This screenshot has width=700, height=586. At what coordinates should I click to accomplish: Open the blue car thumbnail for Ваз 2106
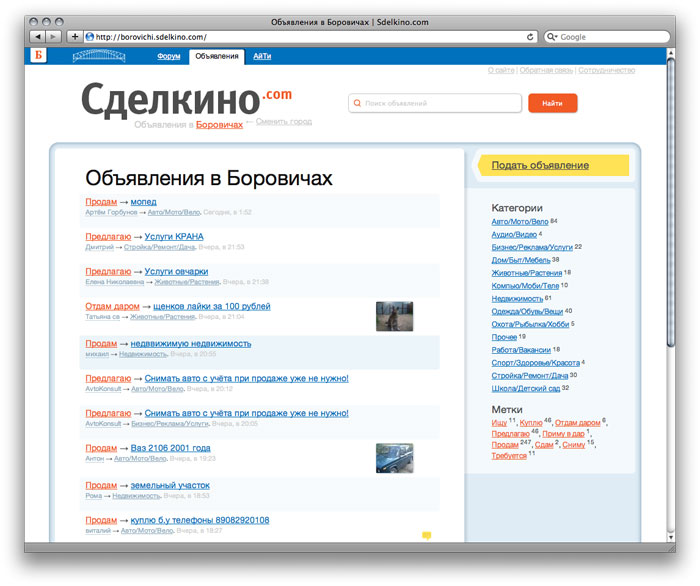(394, 458)
